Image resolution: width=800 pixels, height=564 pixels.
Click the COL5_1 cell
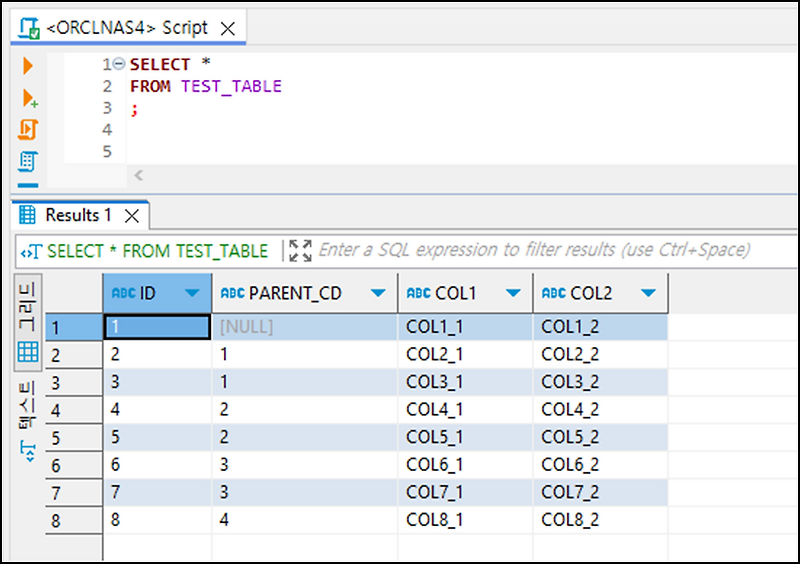465,437
